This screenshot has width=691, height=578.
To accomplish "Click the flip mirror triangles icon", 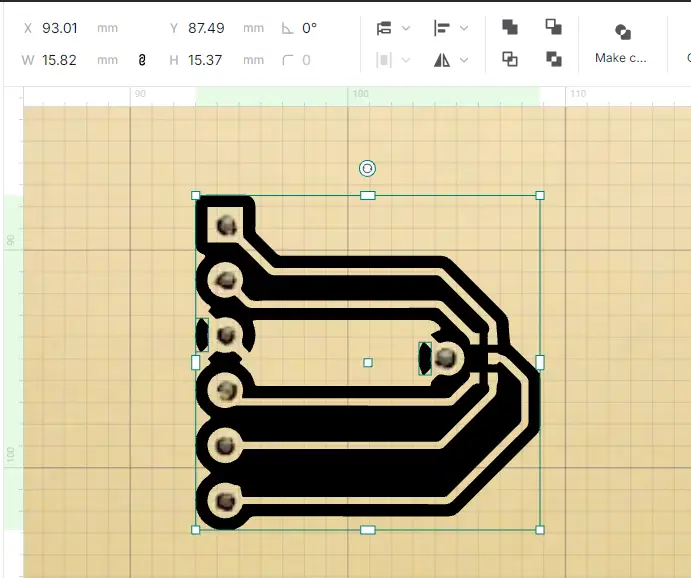I will pyautogui.click(x=442, y=60).
